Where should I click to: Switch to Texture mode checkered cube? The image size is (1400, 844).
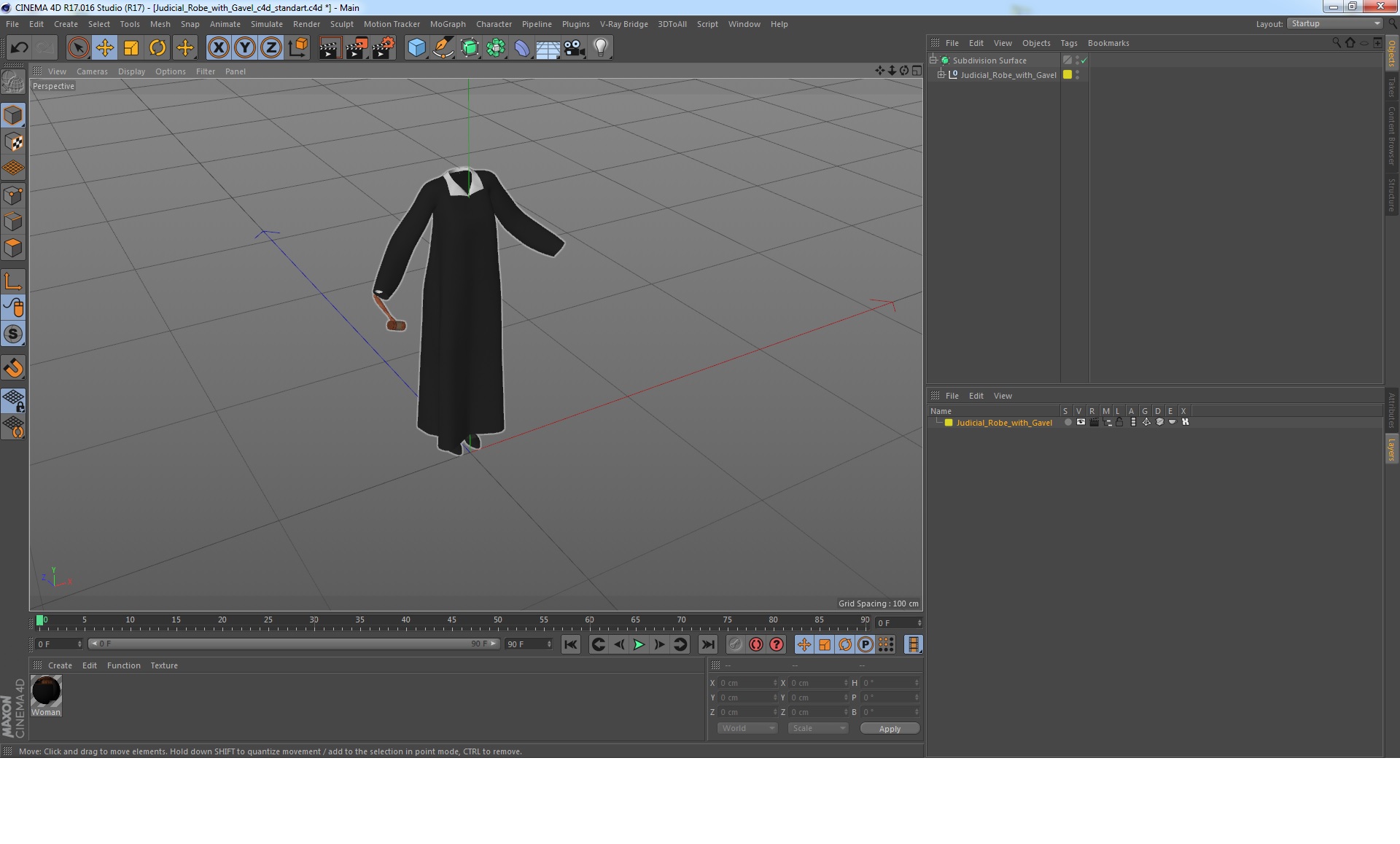click(x=13, y=142)
